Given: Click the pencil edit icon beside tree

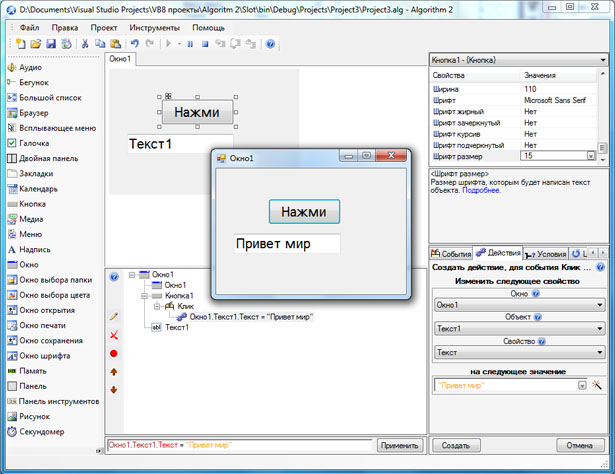Looking at the screenshot, I should tap(114, 316).
